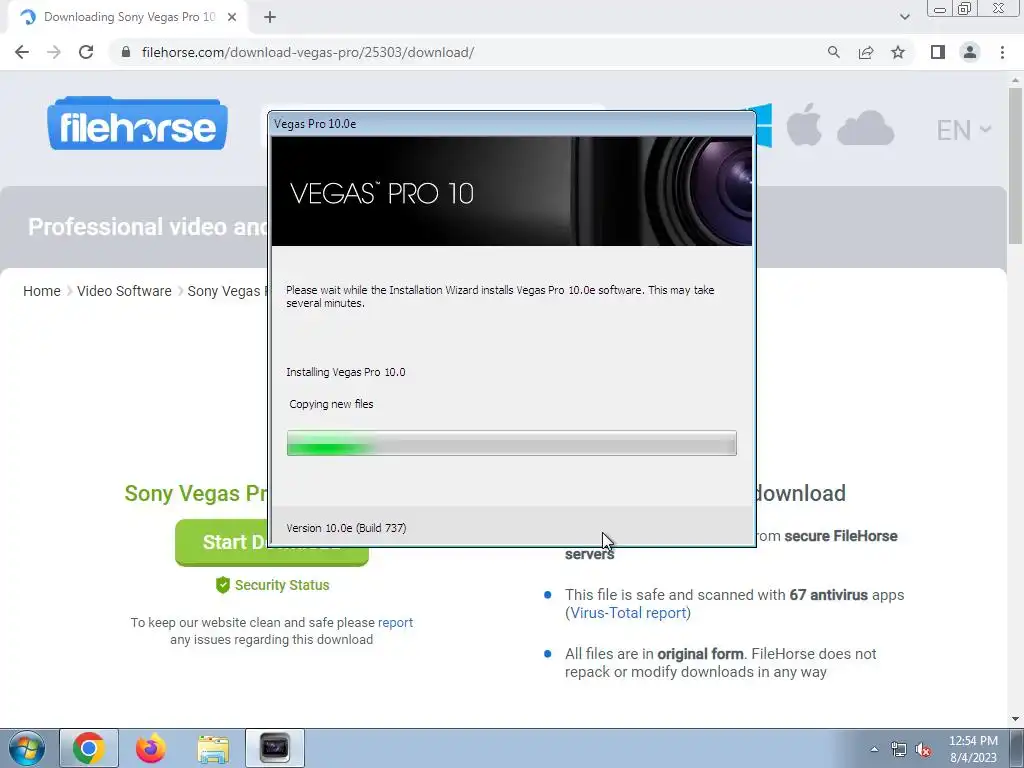Reload the FileHorse page
The image size is (1024, 768).
coord(86,52)
